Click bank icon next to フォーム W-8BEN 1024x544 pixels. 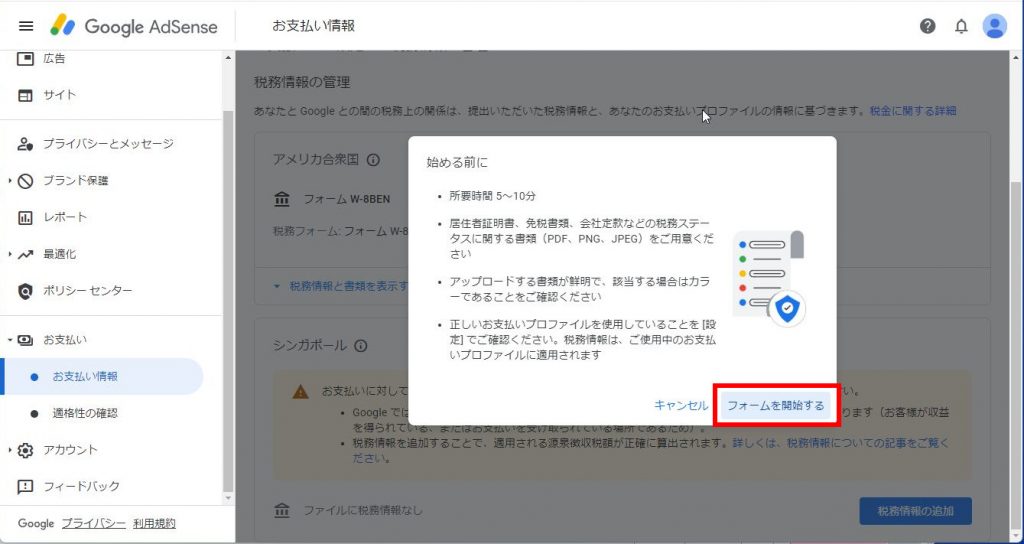point(282,199)
